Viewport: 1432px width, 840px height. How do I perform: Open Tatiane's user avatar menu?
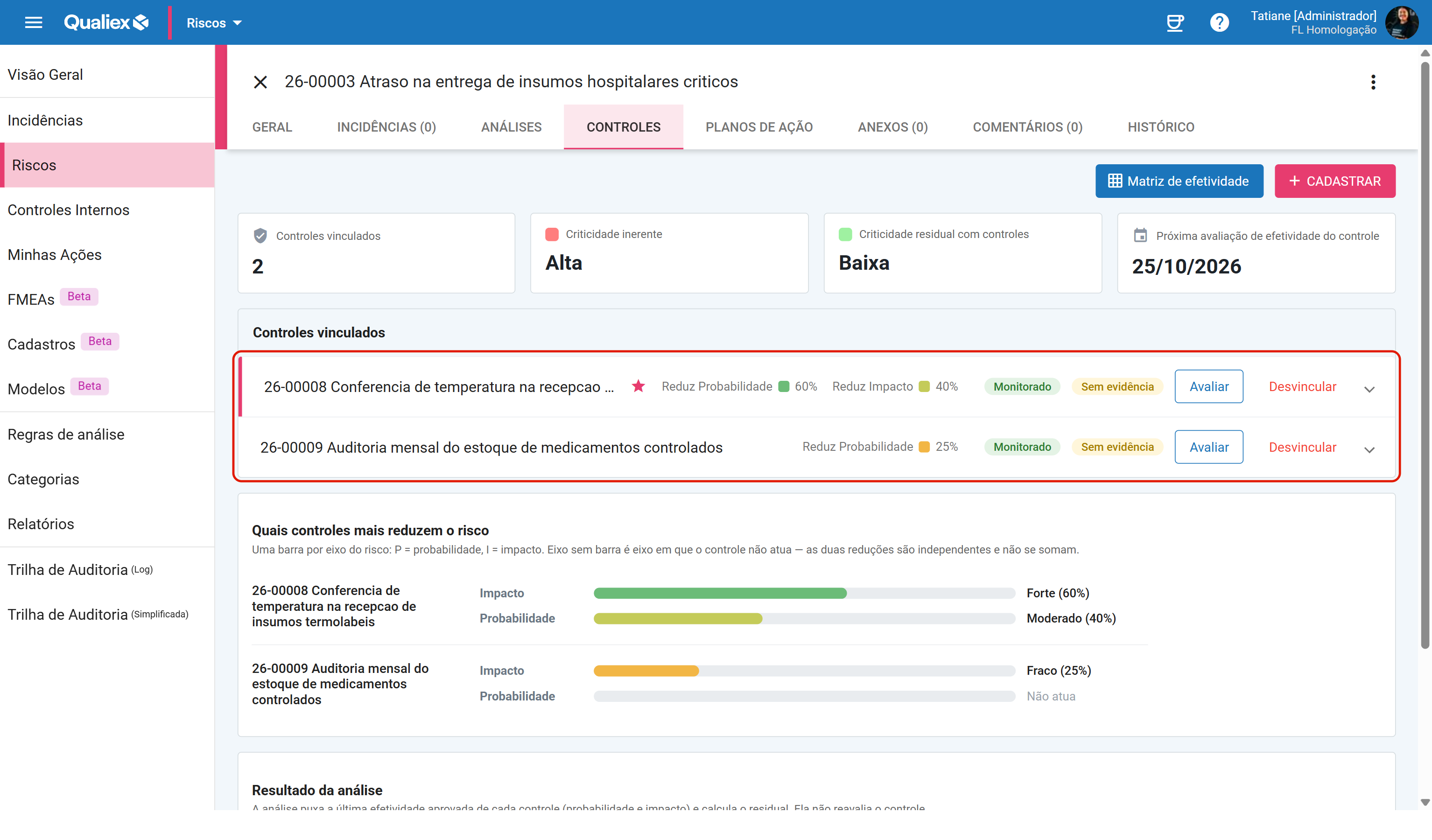pyautogui.click(x=1401, y=23)
